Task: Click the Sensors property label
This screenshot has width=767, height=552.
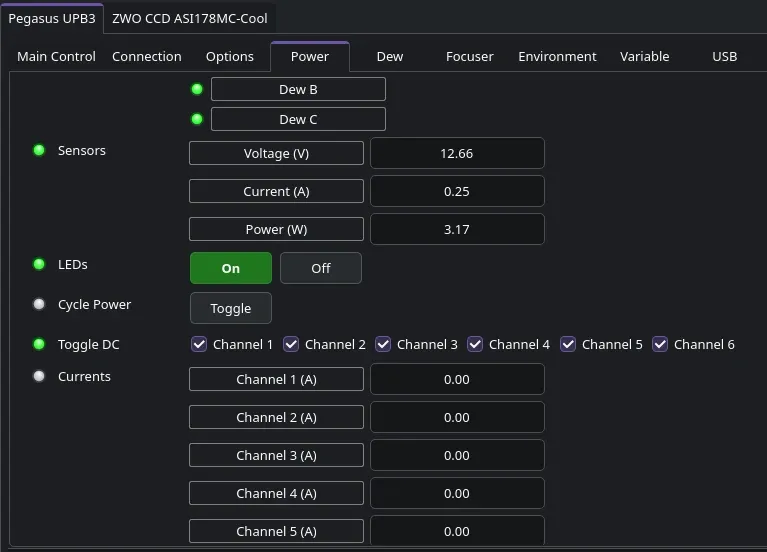Action: tap(82, 150)
